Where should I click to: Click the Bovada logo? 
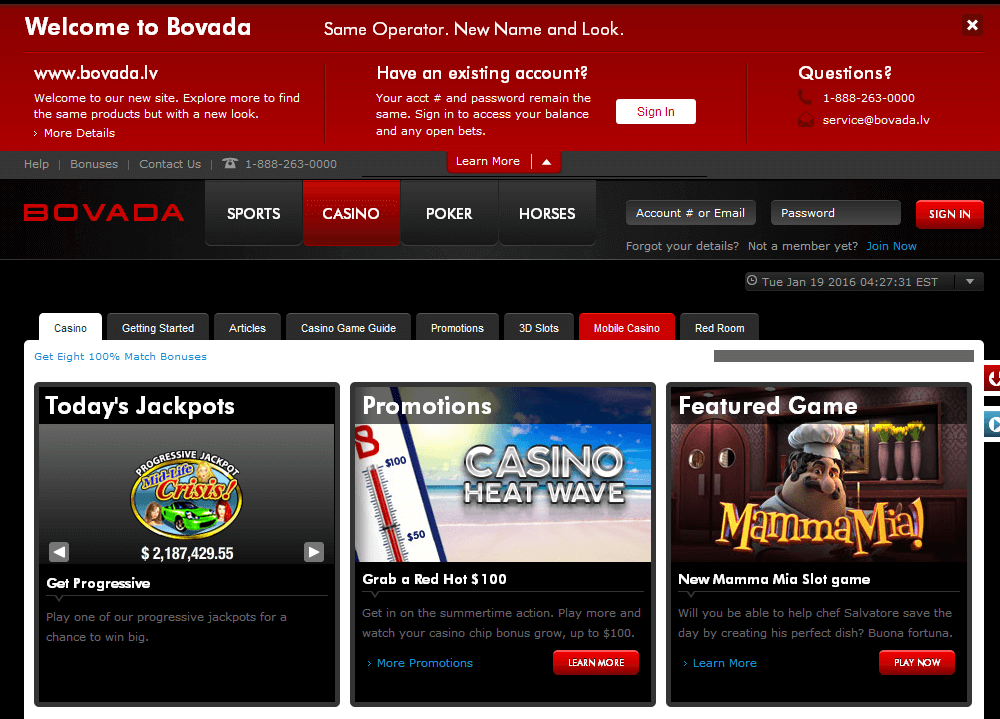tap(103, 212)
